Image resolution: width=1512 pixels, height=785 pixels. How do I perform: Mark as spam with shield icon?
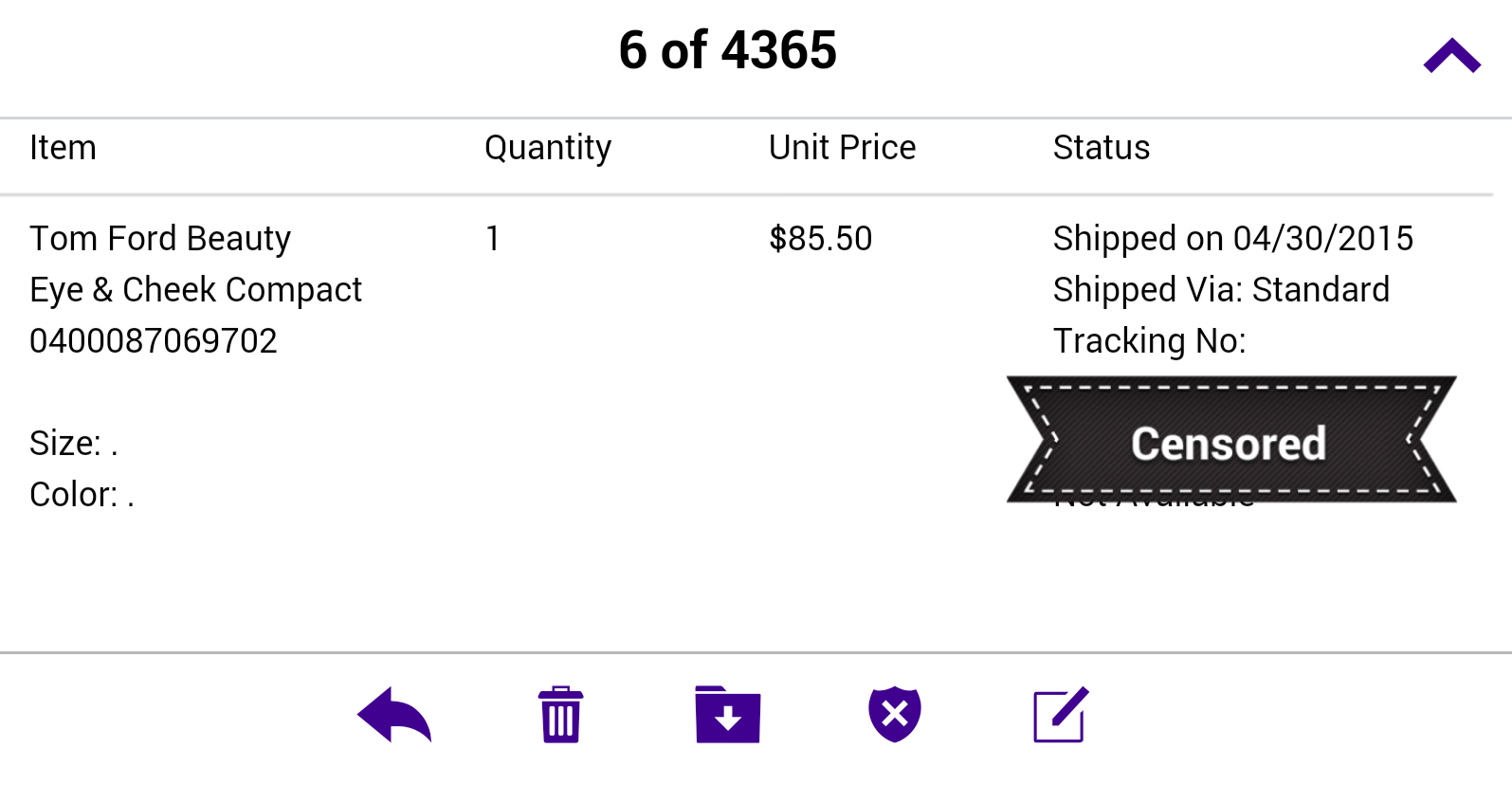[x=895, y=714]
